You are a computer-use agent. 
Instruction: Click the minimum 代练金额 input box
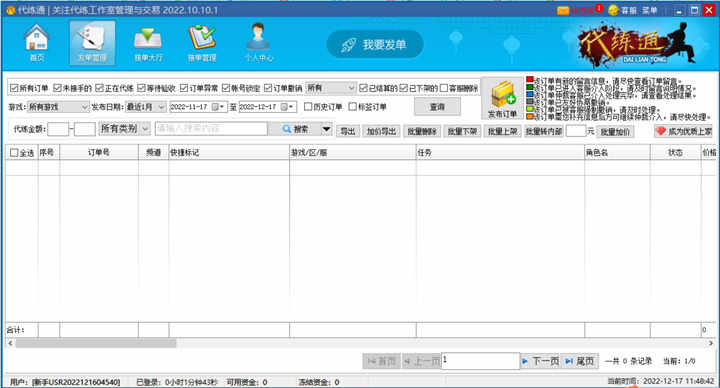pos(58,129)
